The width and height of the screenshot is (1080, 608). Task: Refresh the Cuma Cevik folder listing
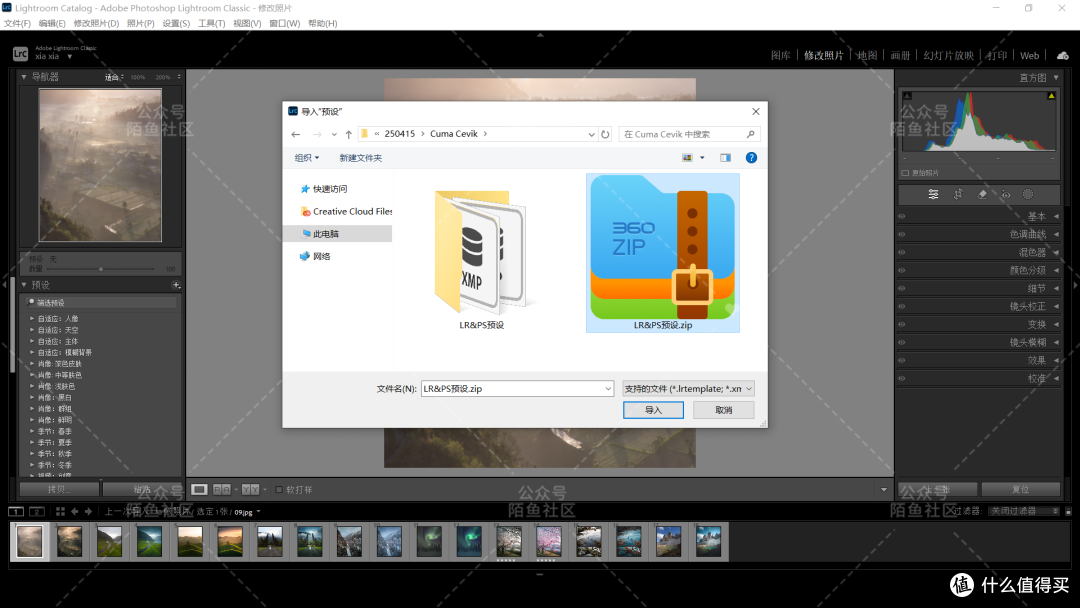click(x=605, y=134)
